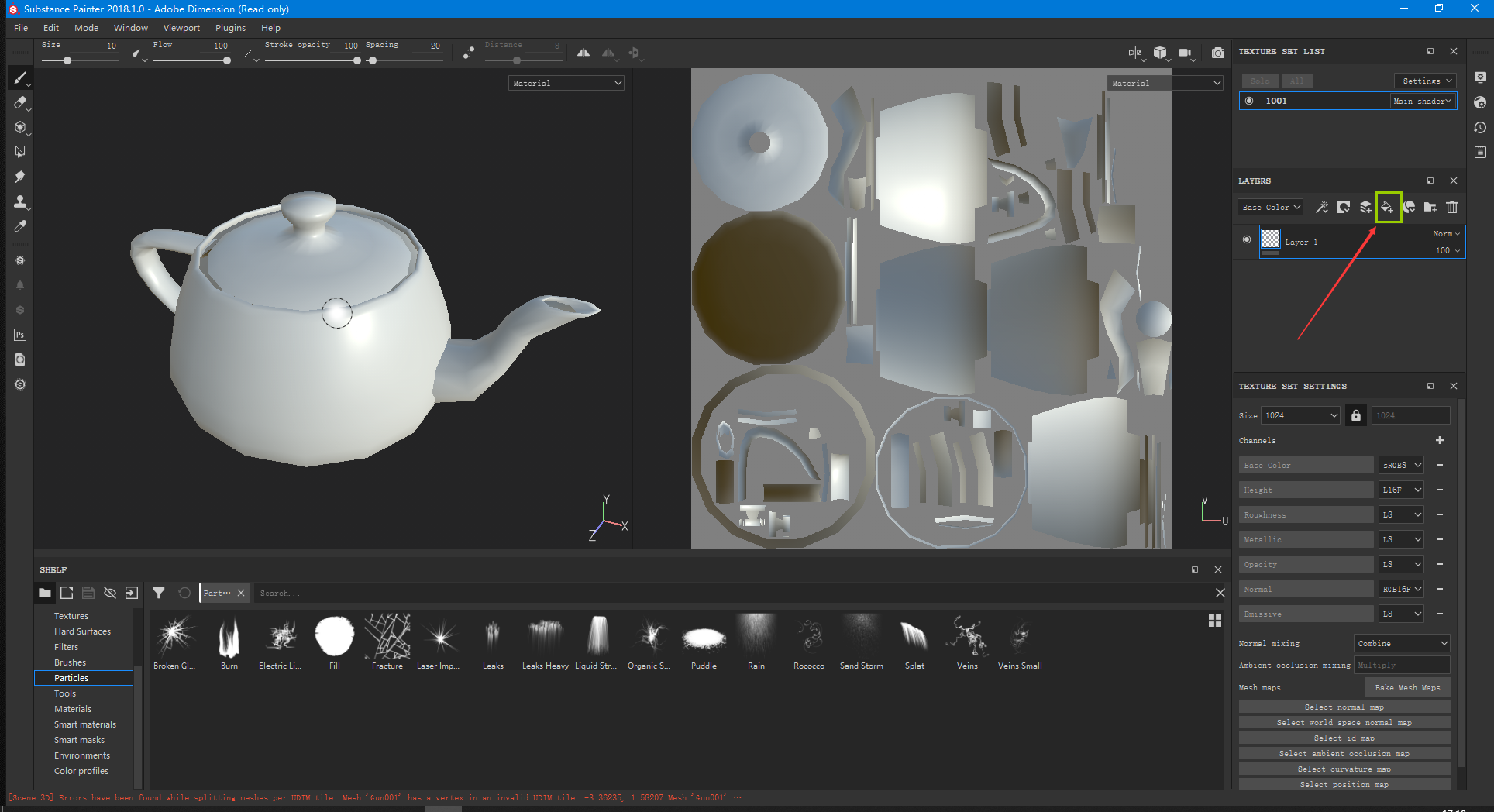
Task: Open the History icon on right dock
Action: coord(1480,127)
